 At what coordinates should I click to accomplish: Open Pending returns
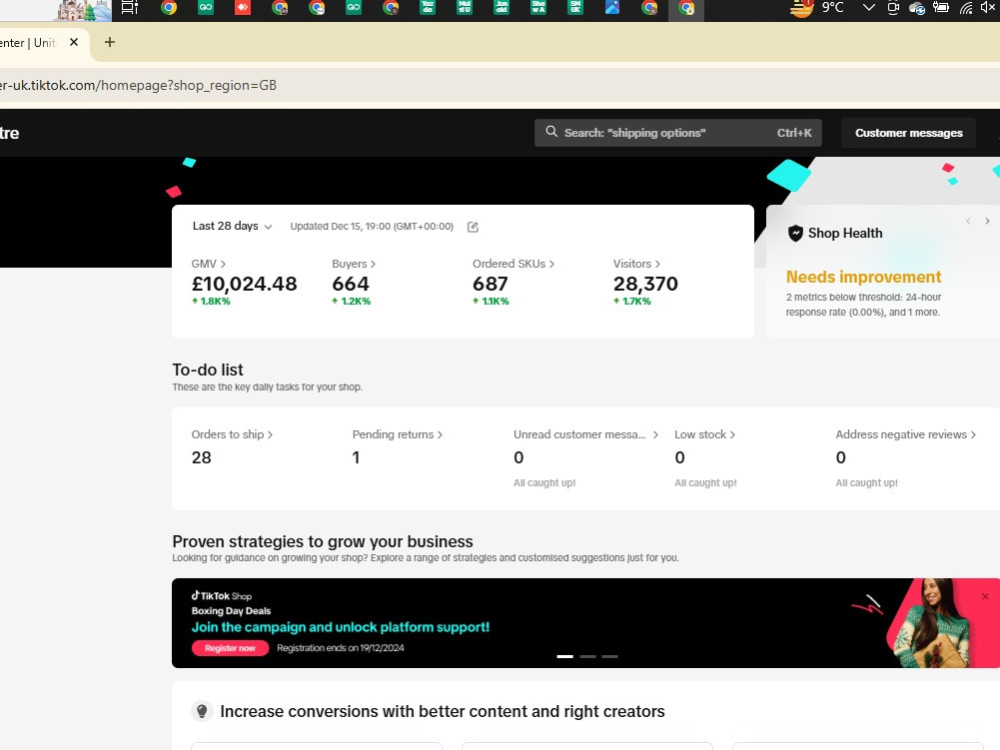(x=397, y=434)
